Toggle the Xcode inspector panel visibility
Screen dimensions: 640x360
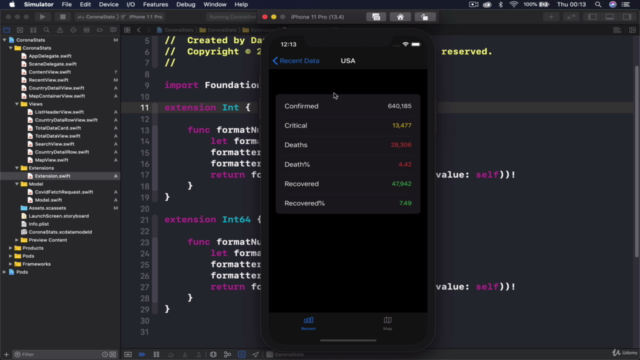pyautogui.click(x=627, y=17)
